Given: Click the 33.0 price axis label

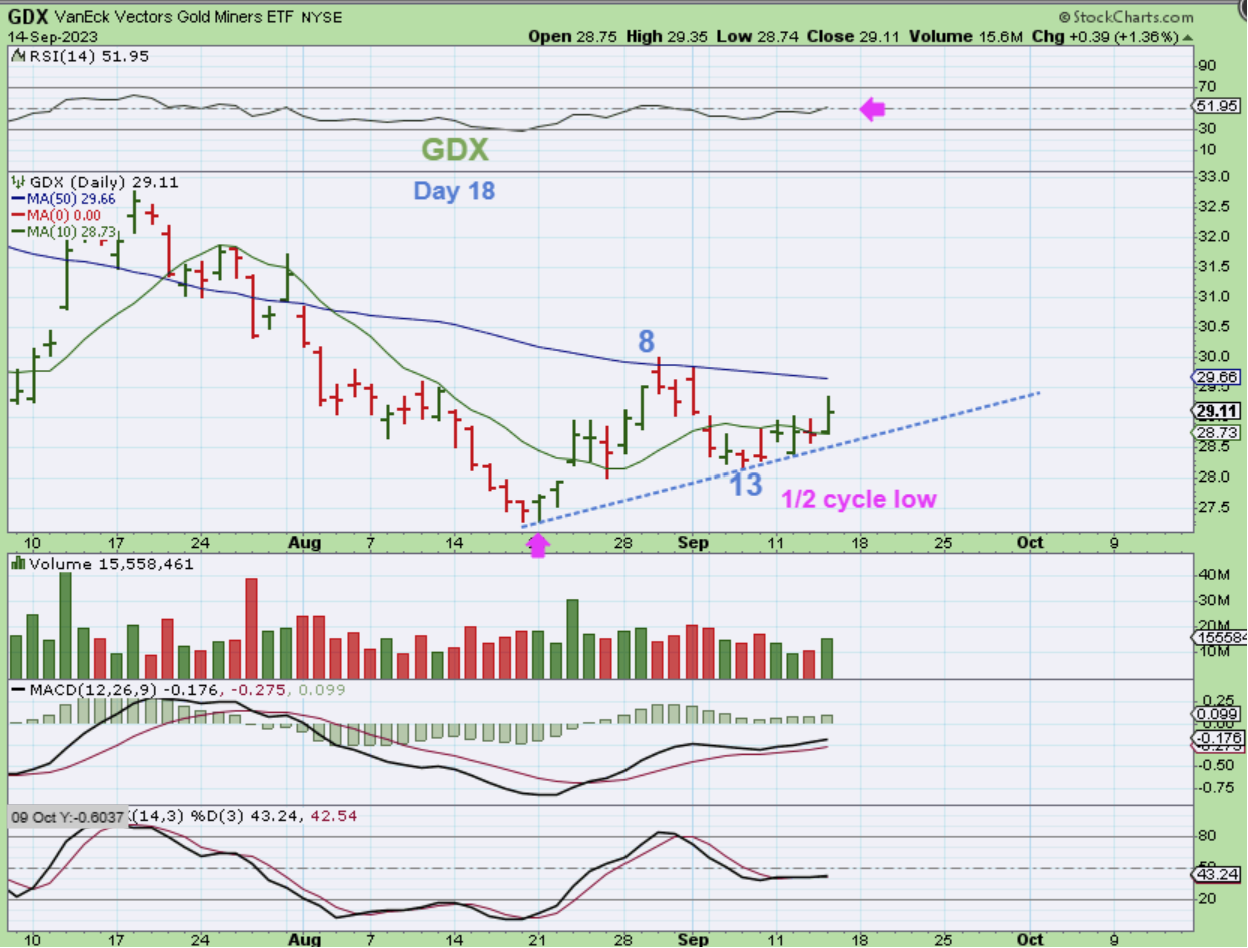Looking at the screenshot, I should 1213,177.
